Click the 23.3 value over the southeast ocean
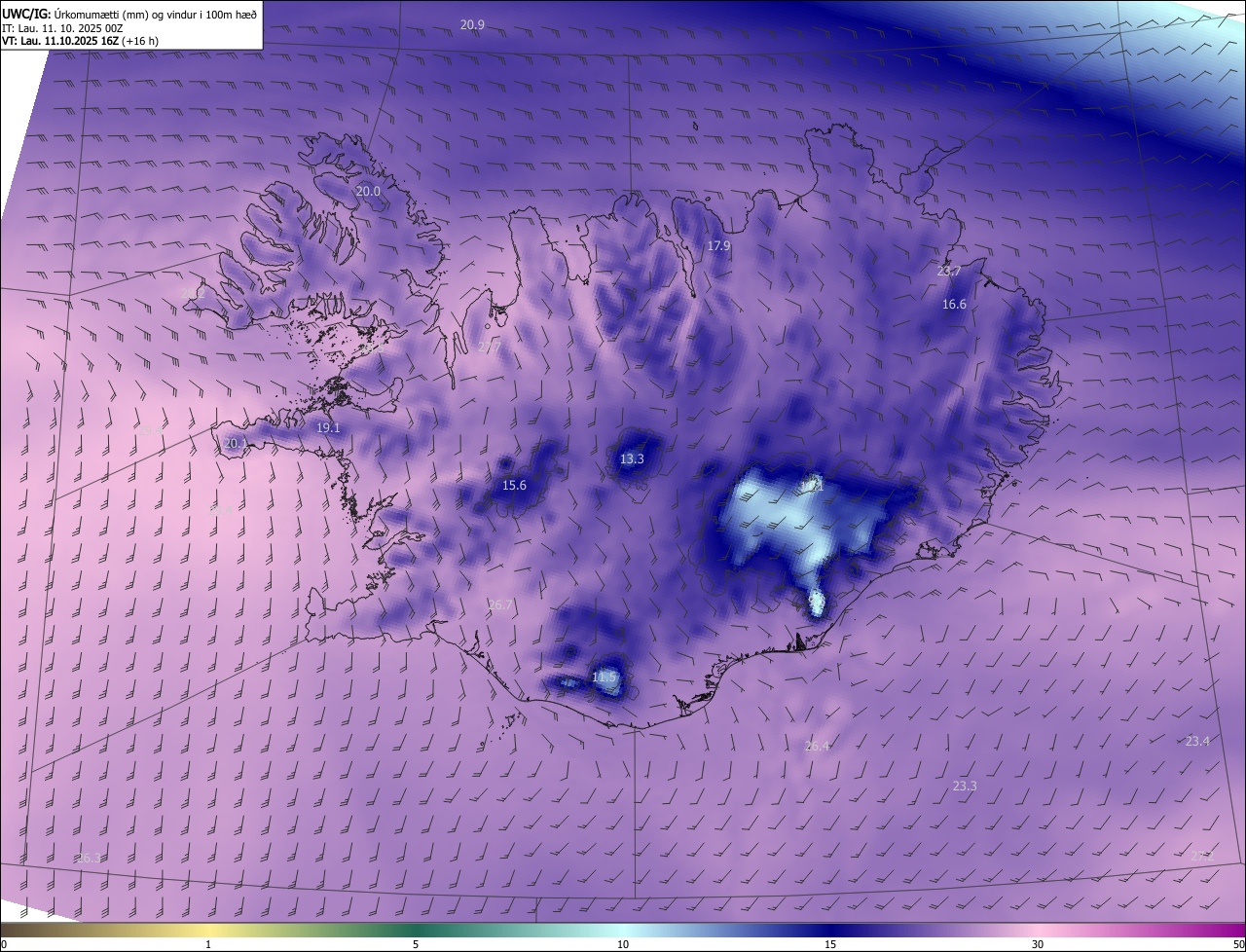 [965, 786]
